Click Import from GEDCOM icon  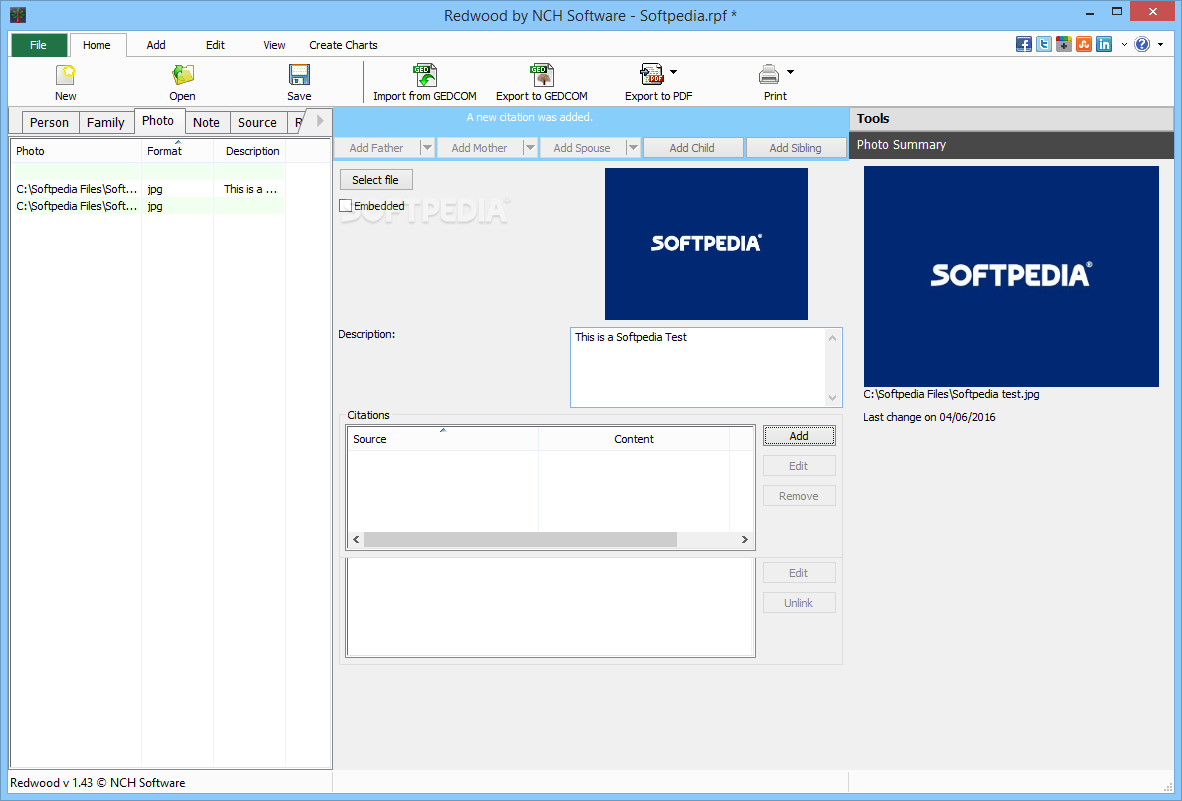tap(424, 75)
